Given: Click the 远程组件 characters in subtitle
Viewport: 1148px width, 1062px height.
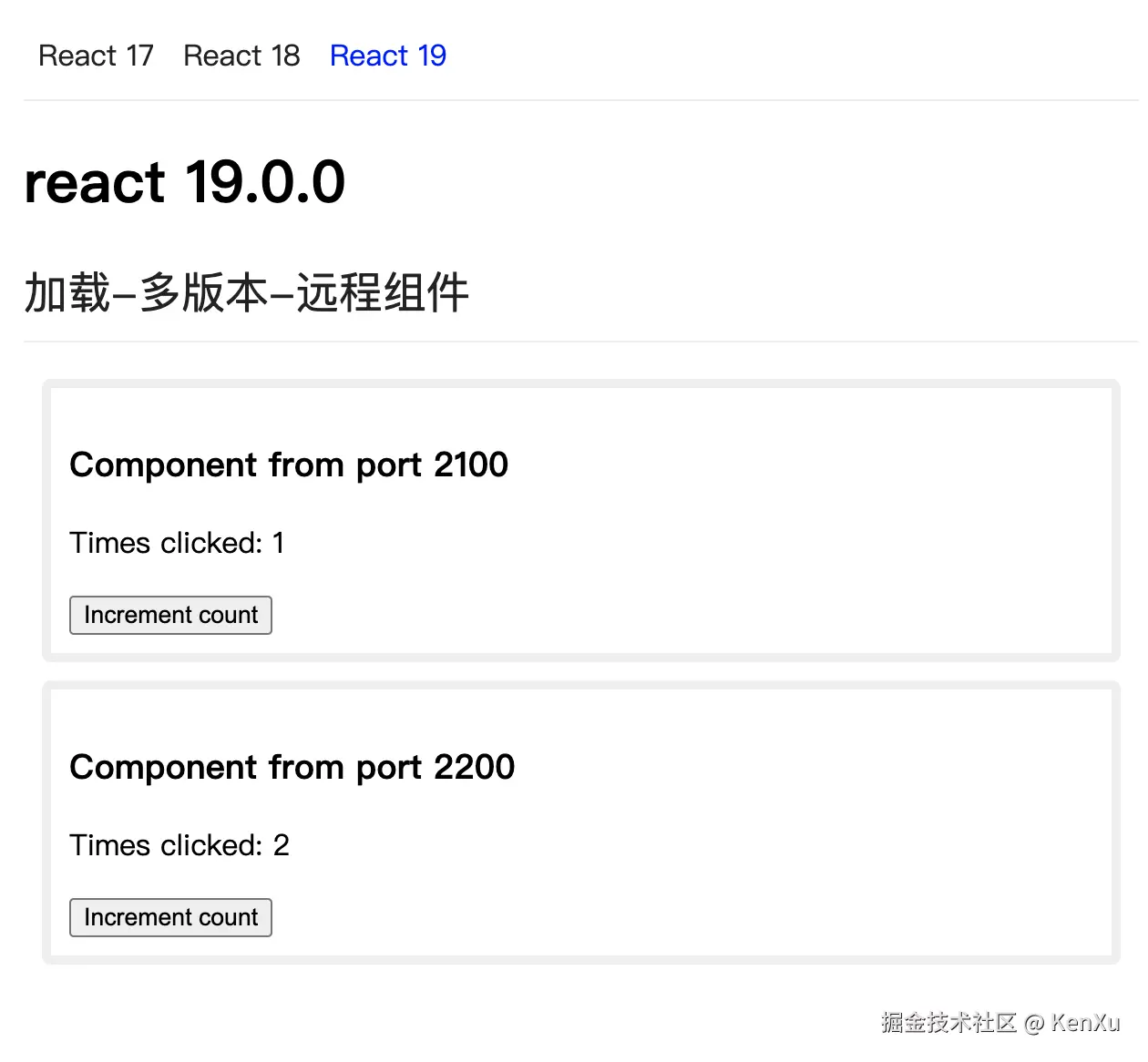Looking at the screenshot, I should (383, 293).
